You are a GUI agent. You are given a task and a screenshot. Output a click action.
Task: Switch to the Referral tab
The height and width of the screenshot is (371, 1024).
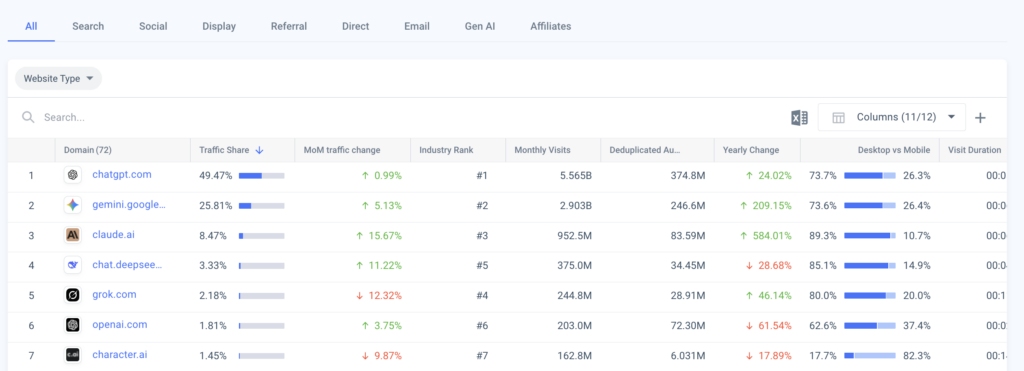(x=289, y=26)
